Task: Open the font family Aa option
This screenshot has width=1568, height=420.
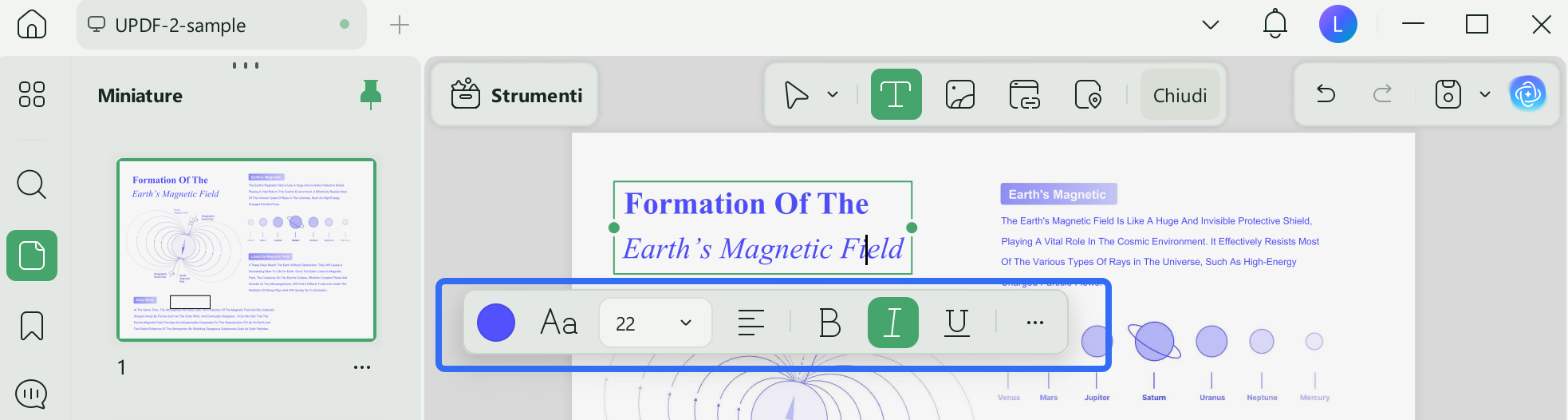Action: [559, 323]
